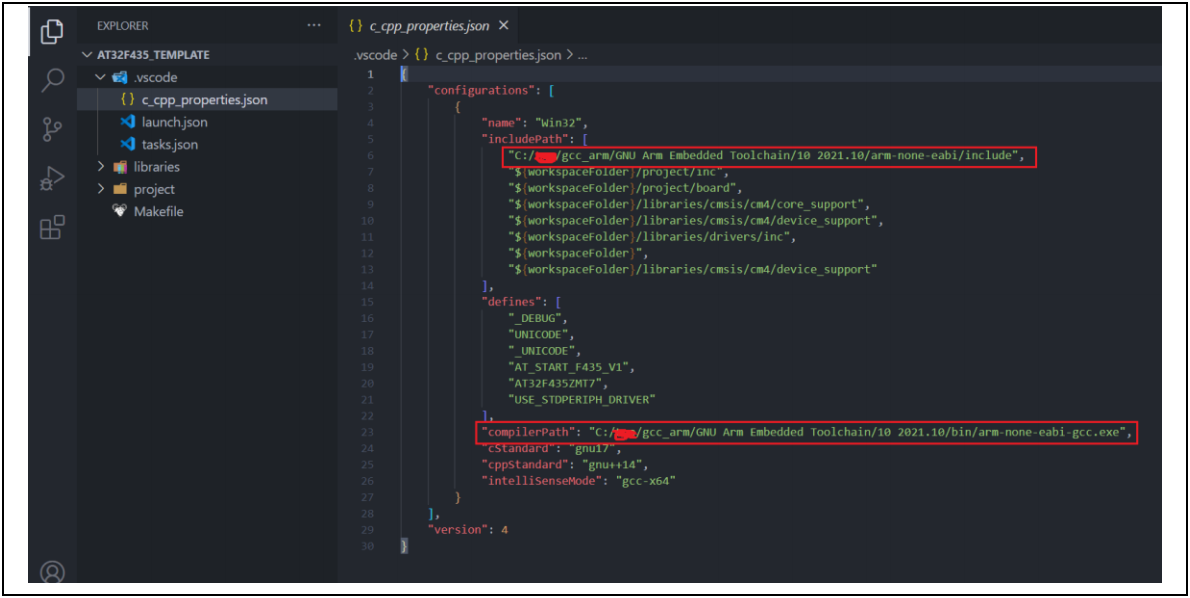The image size is (1190, 598).
Task: Click the JSON braces icon on editor tab
Action: point(356,26)
